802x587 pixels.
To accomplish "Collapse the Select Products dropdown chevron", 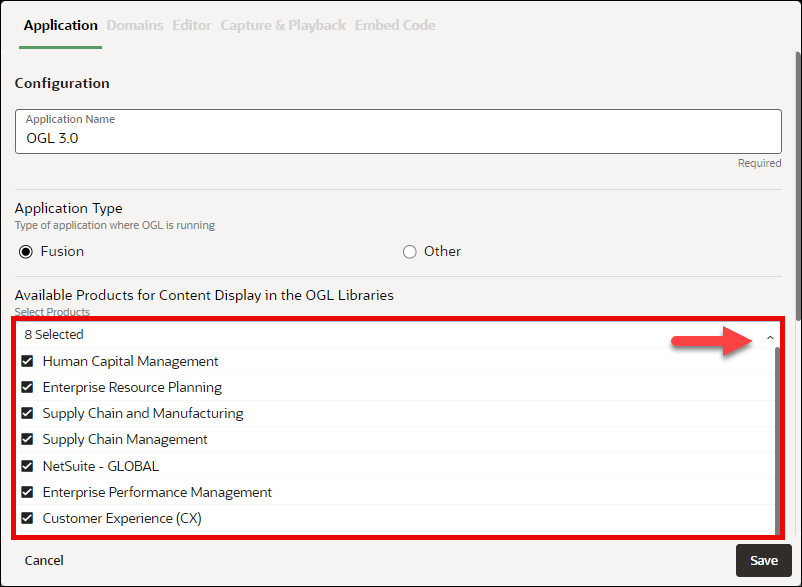I will coord(770,337).
